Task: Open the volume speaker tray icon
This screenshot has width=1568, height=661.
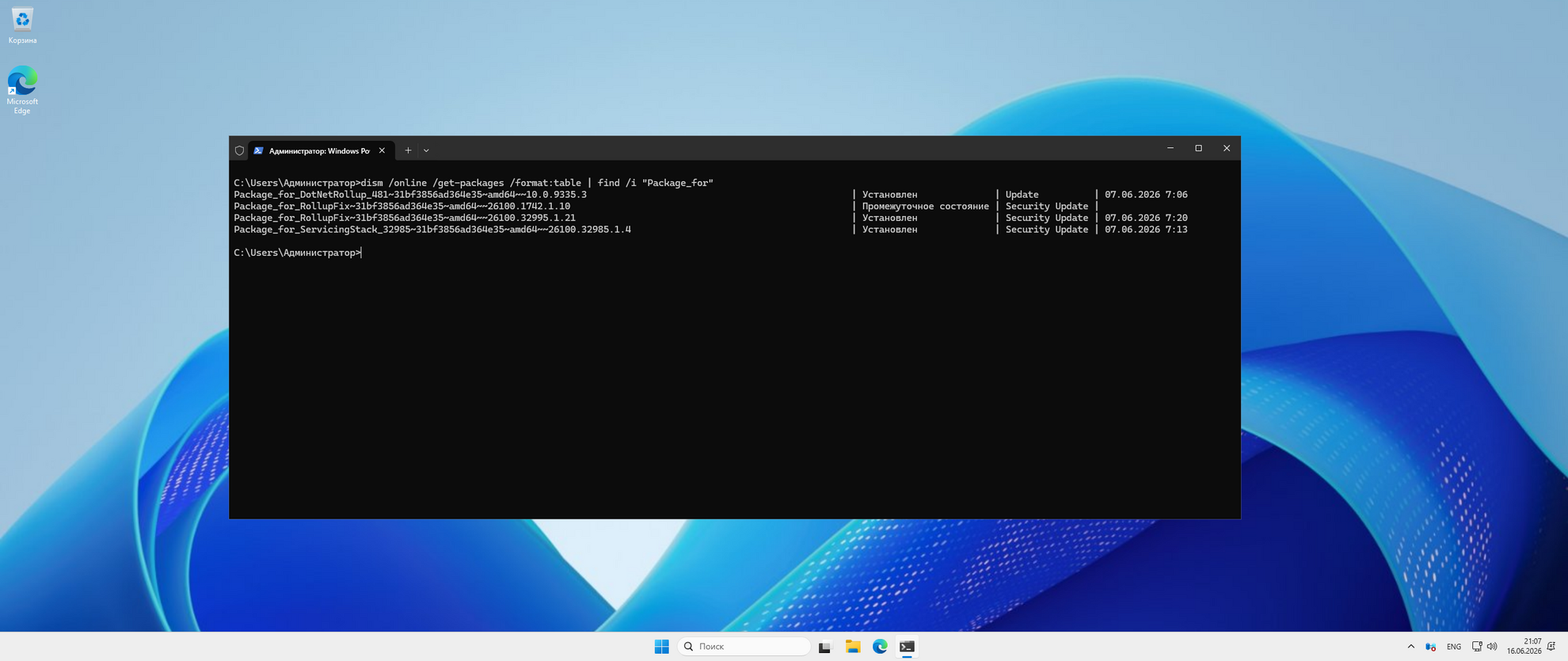Action: 1492,647
